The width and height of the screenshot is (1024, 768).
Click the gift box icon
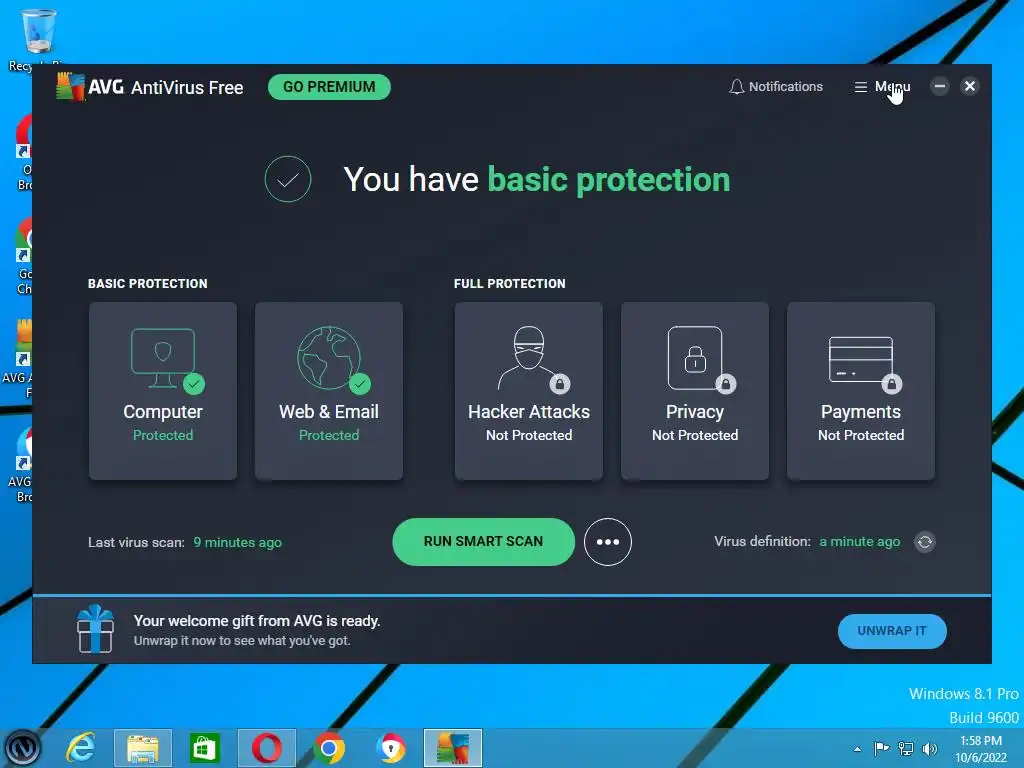[x=95, y=629]
